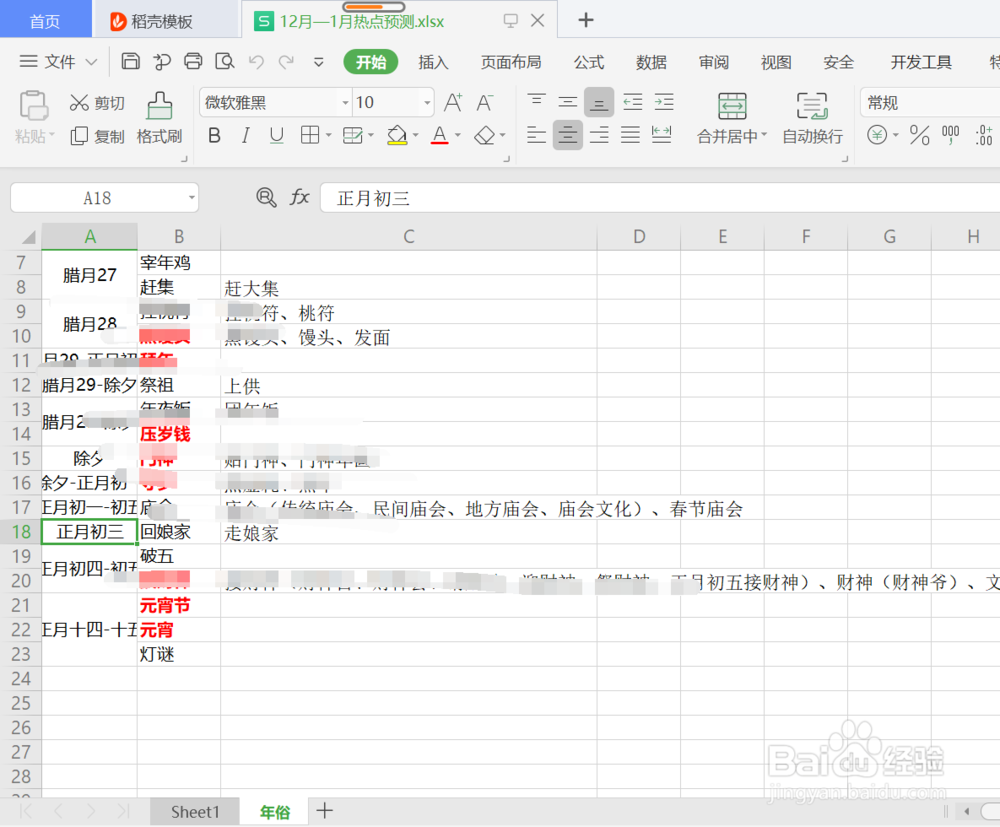This screenshot has height=827, width=1000.
Task: Open the font size dropdown
Action: click(x=427, y=103)
